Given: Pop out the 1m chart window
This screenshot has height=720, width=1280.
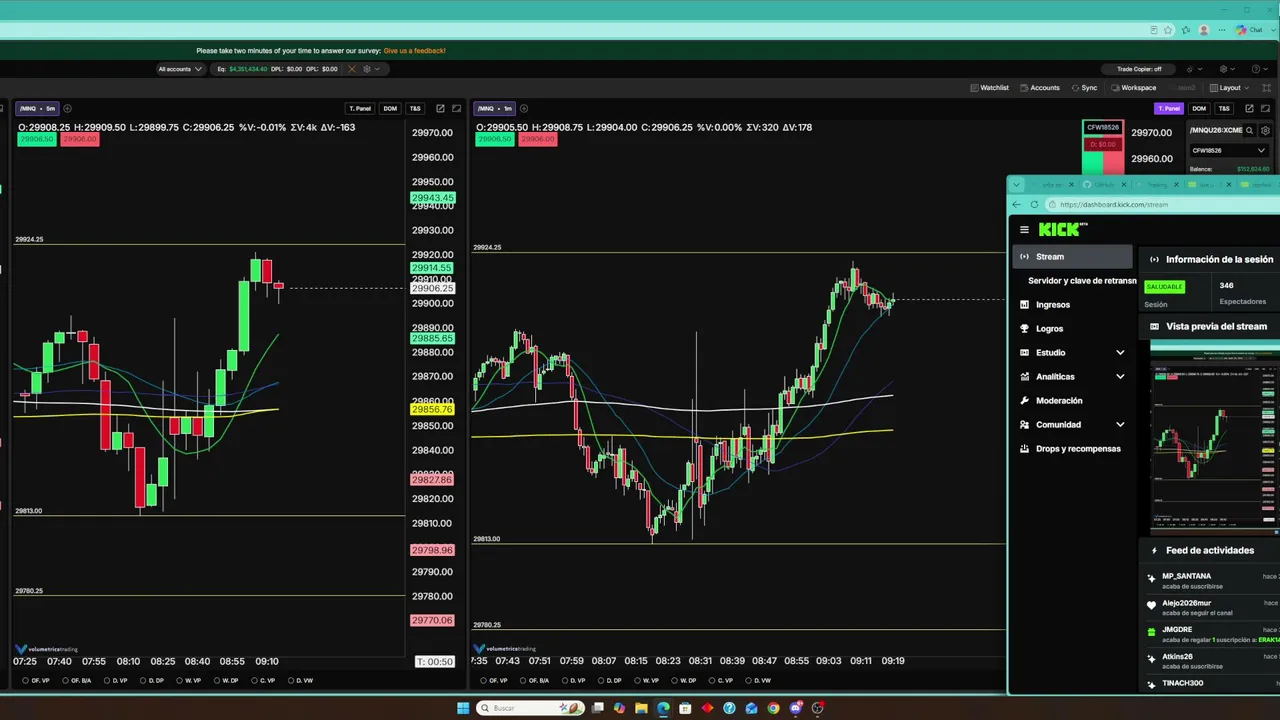Looking at the screenshot, I should pos(1251,108).
